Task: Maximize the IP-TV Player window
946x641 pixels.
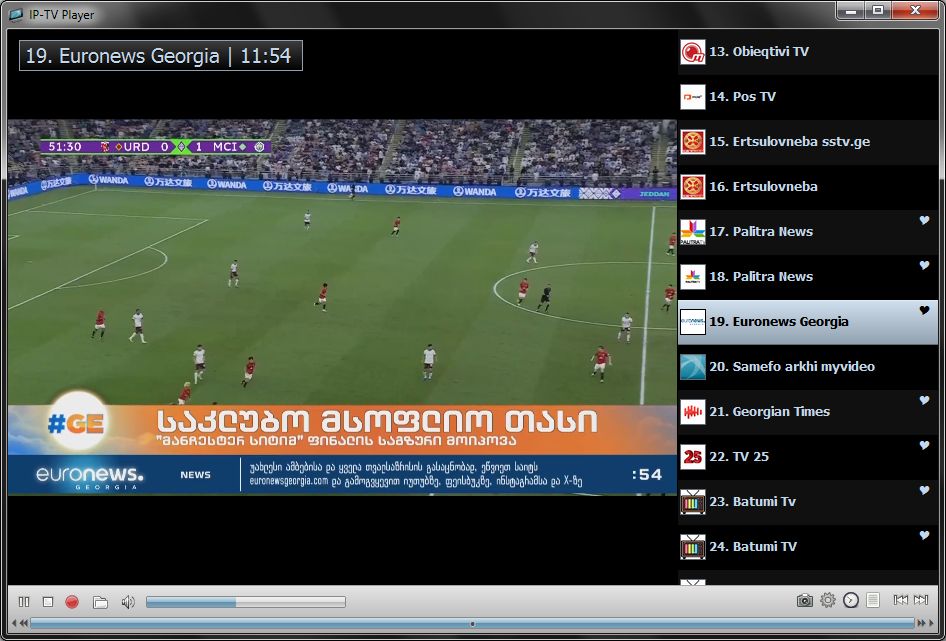Action: (x=878, y=10)
